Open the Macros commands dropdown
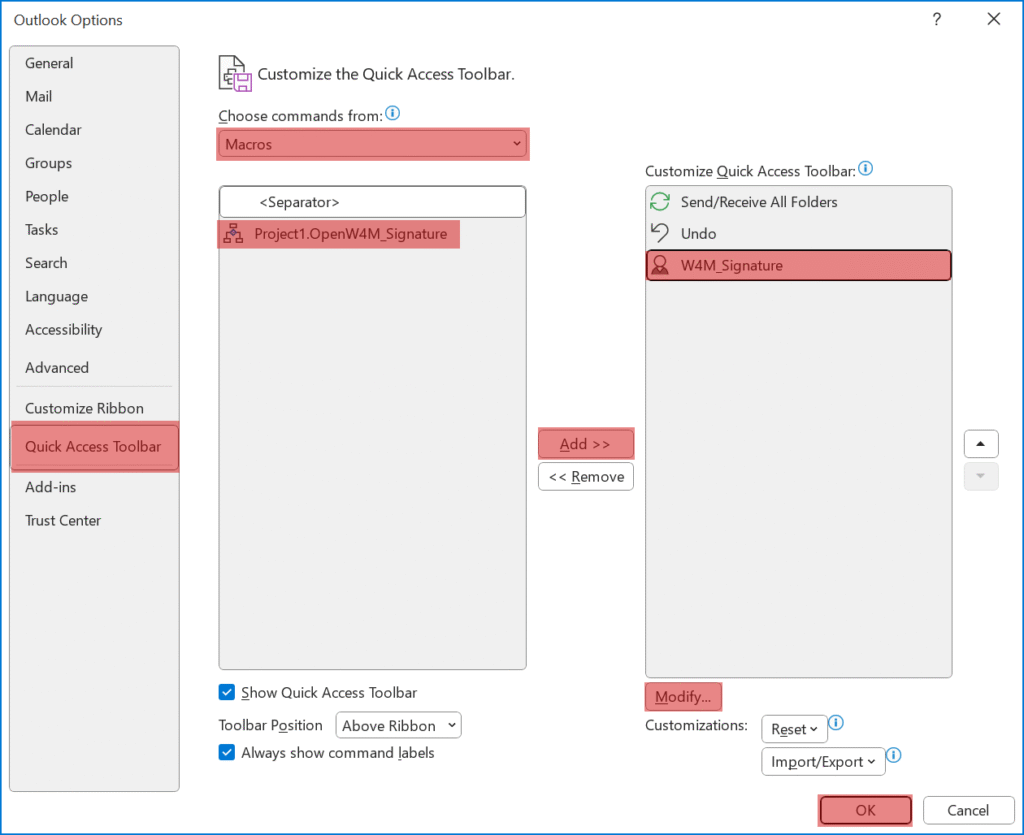 [x=372, y=144]
